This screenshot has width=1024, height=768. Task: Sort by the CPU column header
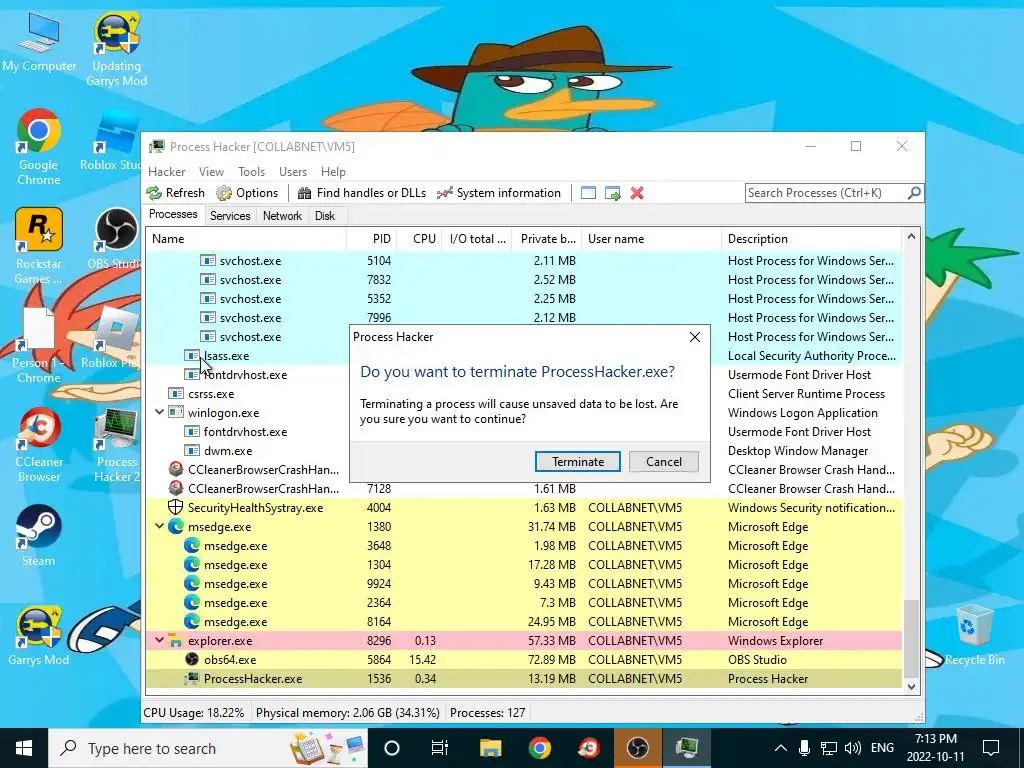(419, 239)
